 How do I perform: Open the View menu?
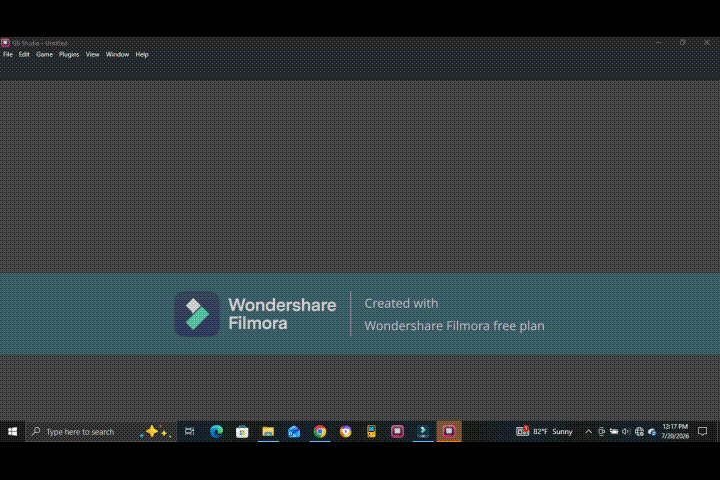coord(92,54)
